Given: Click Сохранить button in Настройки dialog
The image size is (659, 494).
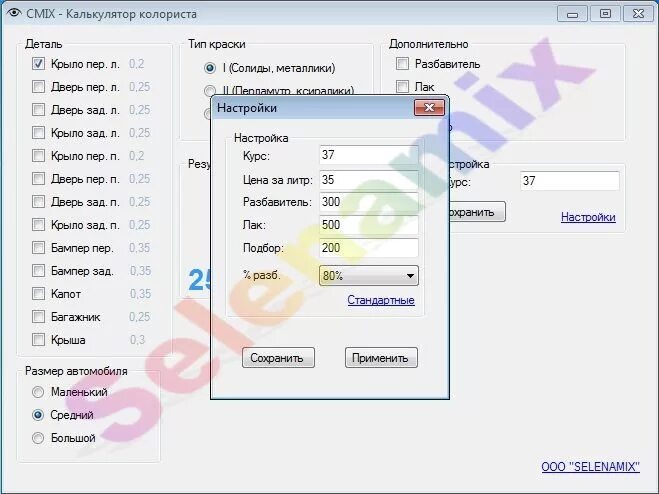Looking at the screenshot, I should tap(278, 358).
